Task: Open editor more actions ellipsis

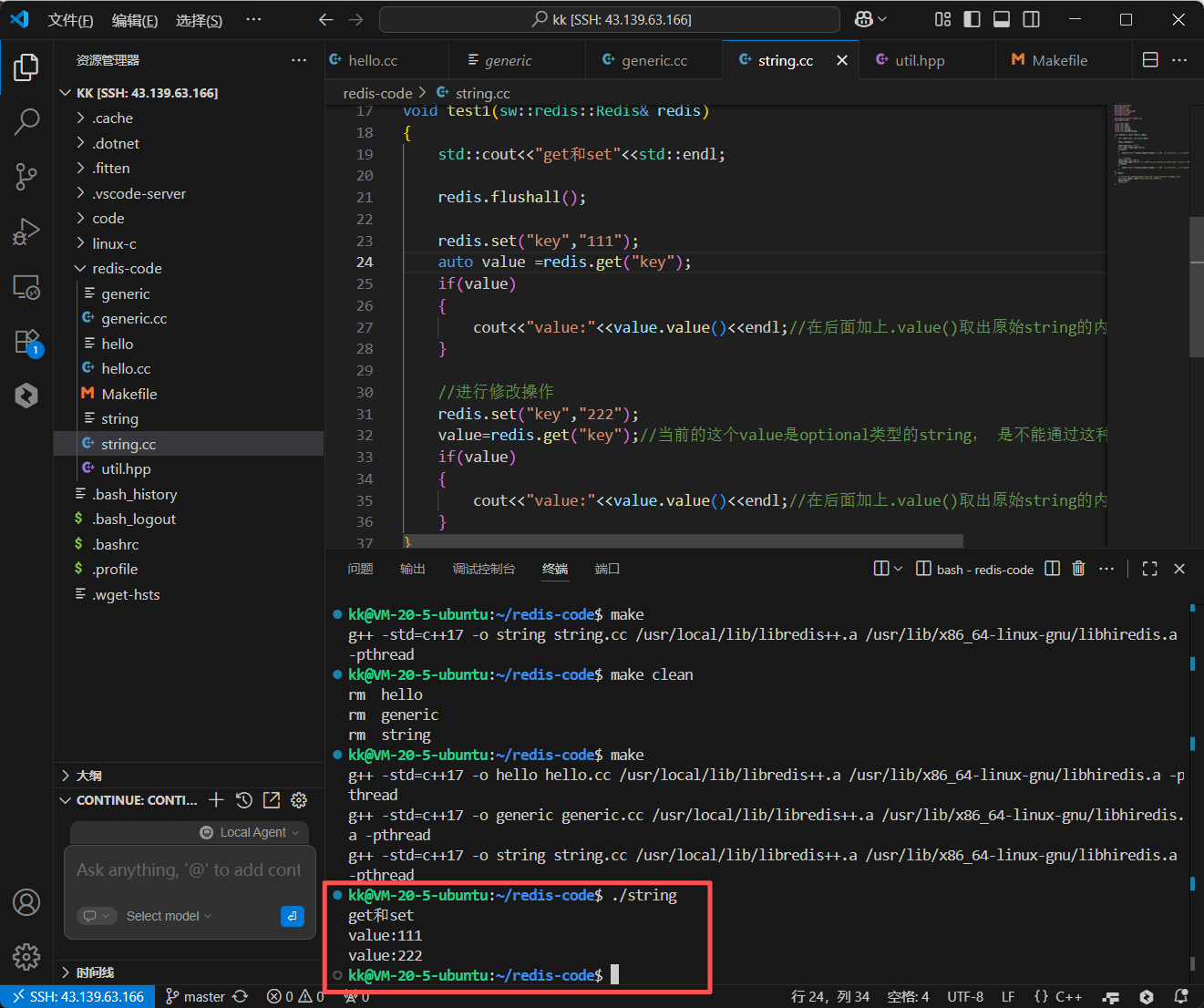Action: click(x=1179, y=59)
